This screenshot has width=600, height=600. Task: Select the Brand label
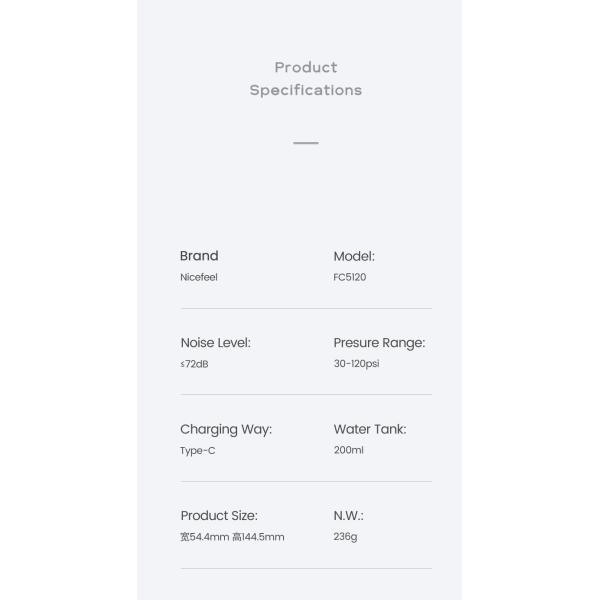pos(199,256)
